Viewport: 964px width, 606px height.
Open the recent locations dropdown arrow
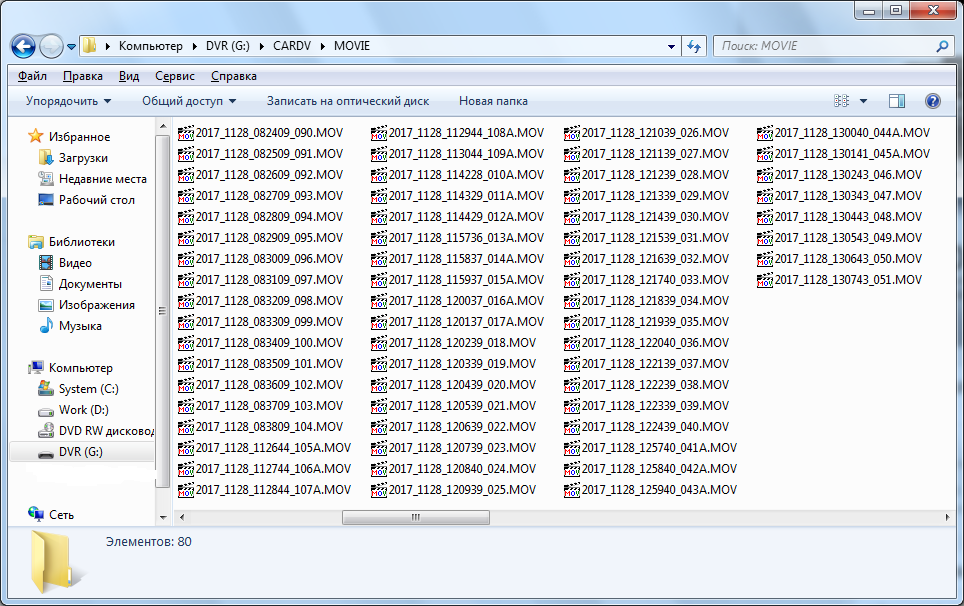72,46
